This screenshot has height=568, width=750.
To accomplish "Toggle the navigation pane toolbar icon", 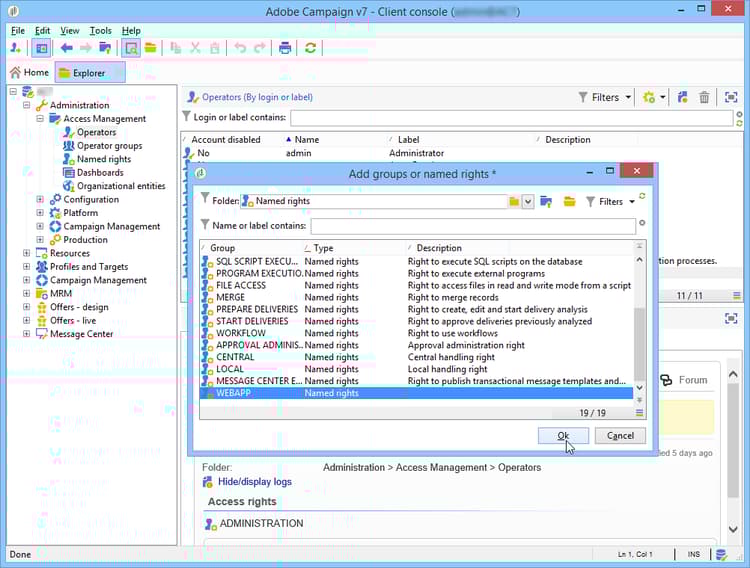I will click(42, 48).
